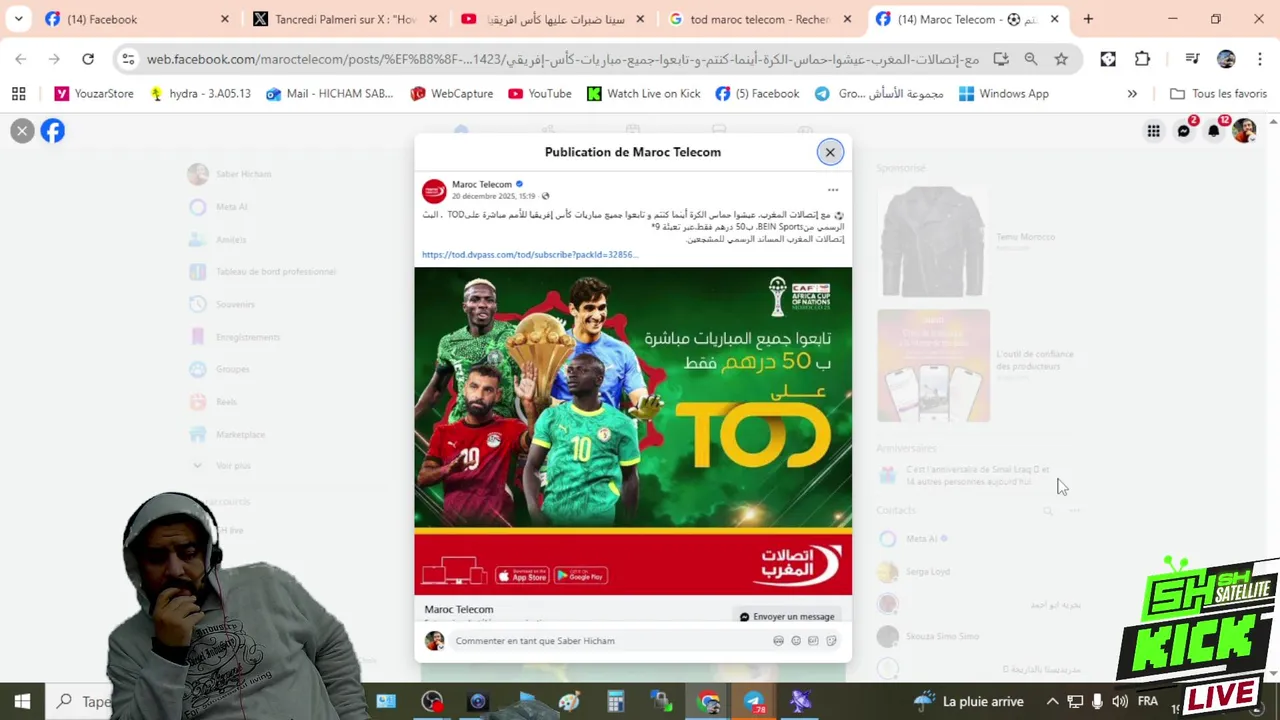
Task: Switch to the YouTube video tab
Action: tap(553, 19)
